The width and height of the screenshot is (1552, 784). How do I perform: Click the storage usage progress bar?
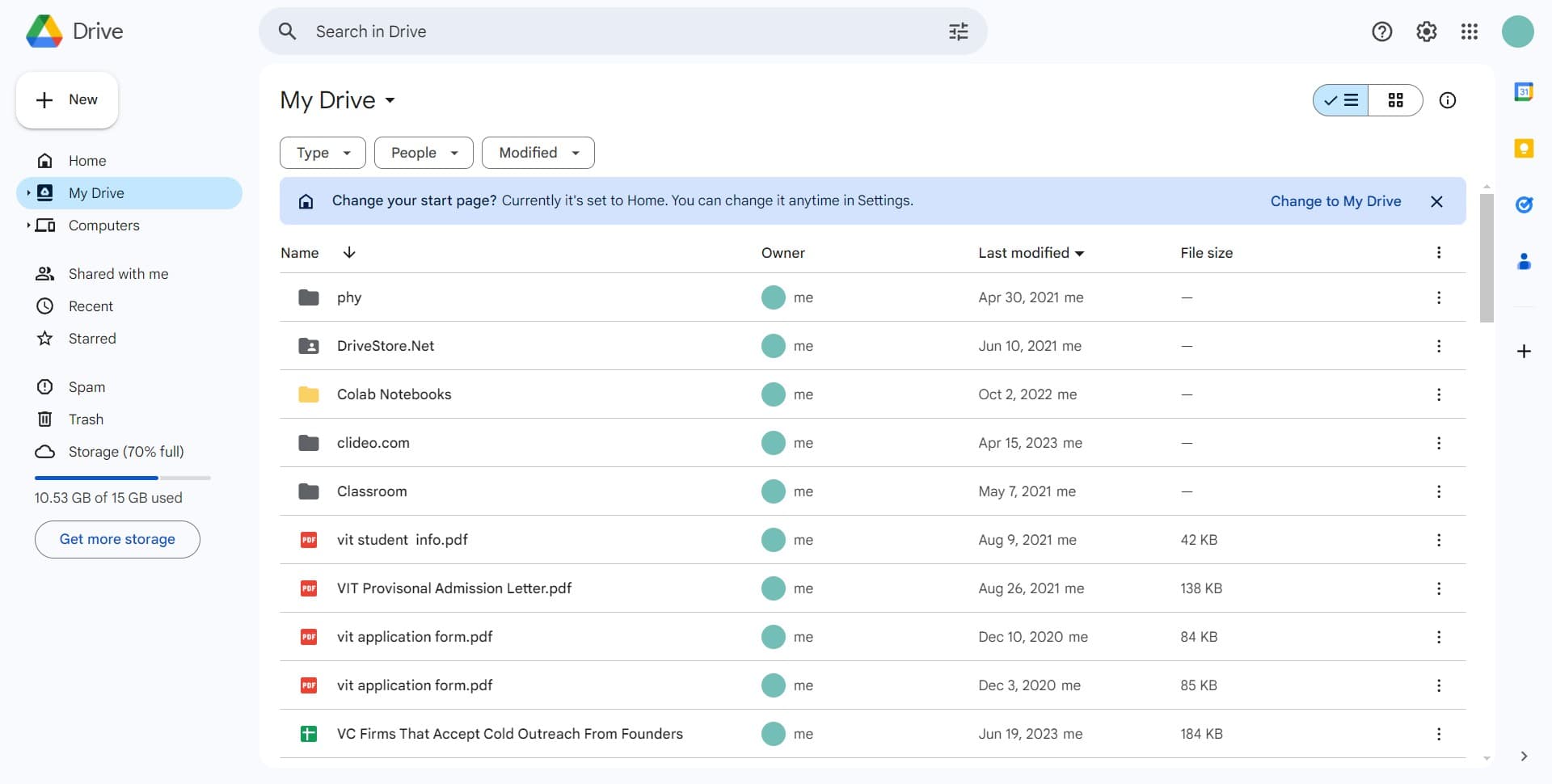tap(122, 478)
